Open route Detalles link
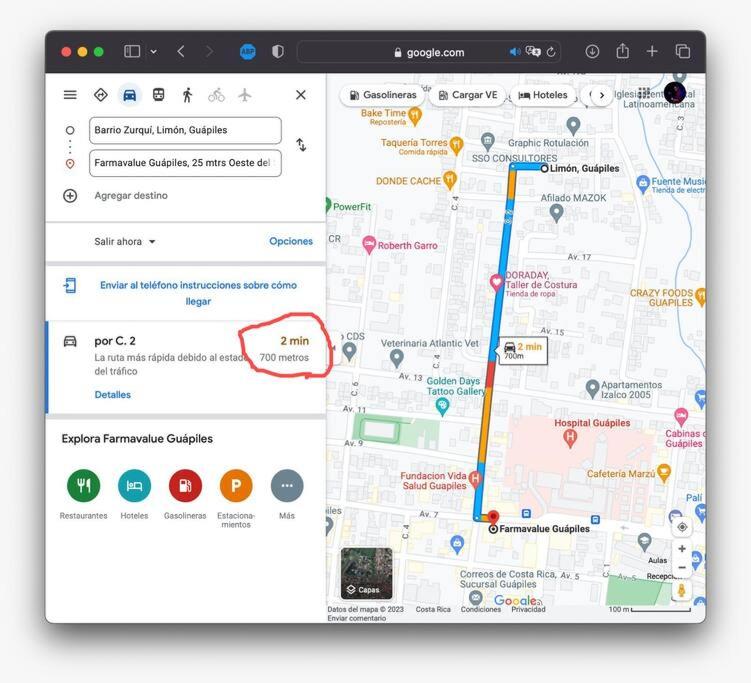 [x=113, y=395]
